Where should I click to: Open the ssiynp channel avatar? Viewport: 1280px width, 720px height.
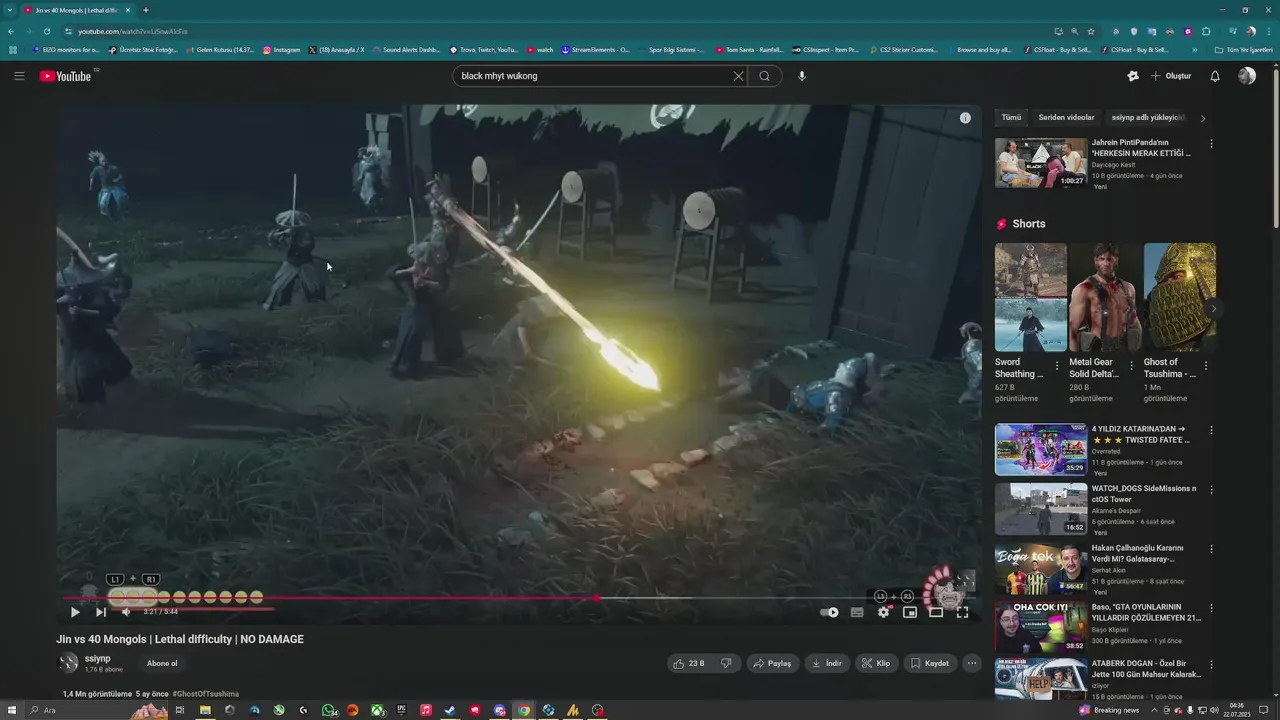pyautogui.click(x=68, y=663)
